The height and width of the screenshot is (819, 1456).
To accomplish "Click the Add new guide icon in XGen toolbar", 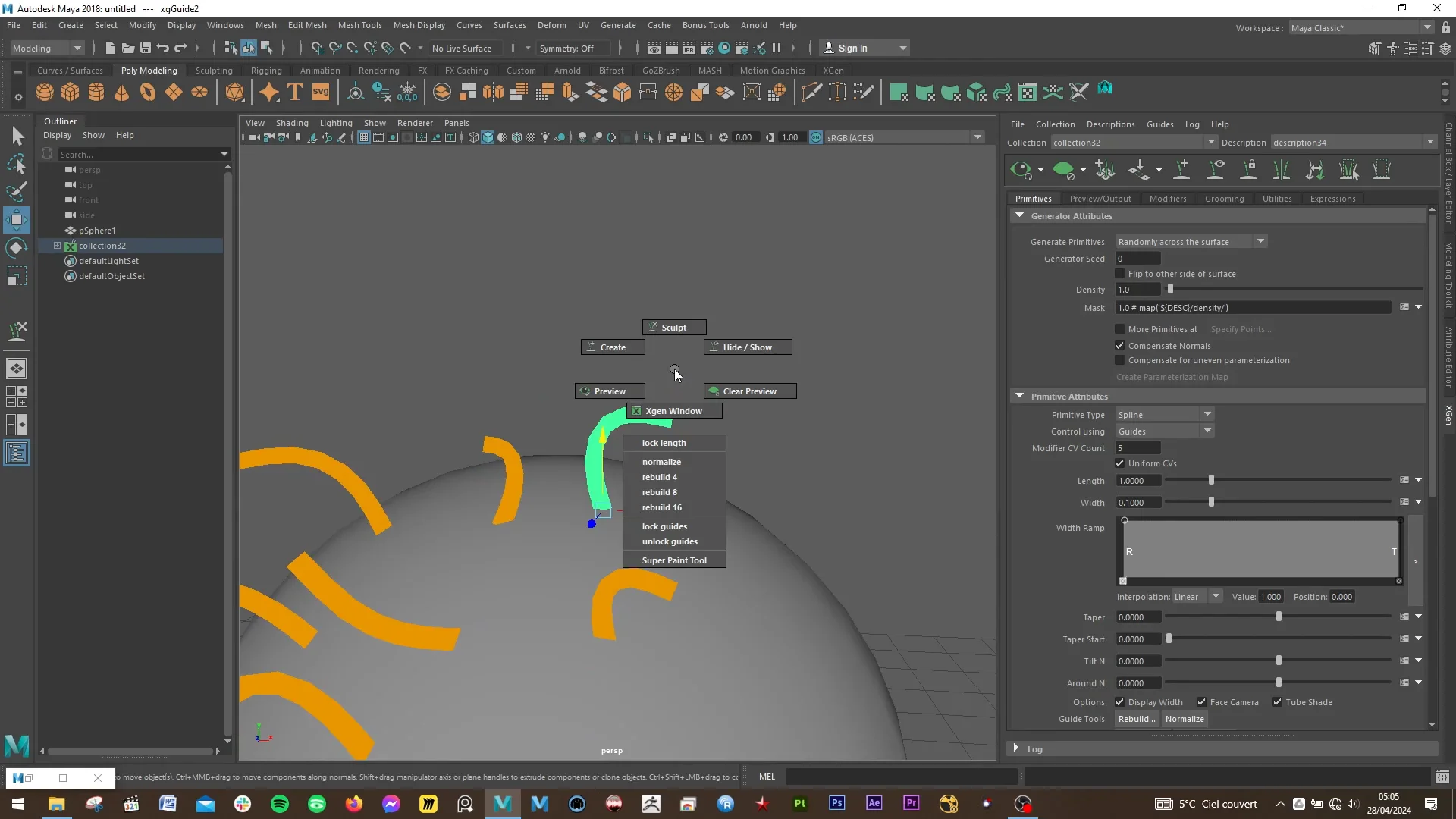I will tap(1182, 170).
